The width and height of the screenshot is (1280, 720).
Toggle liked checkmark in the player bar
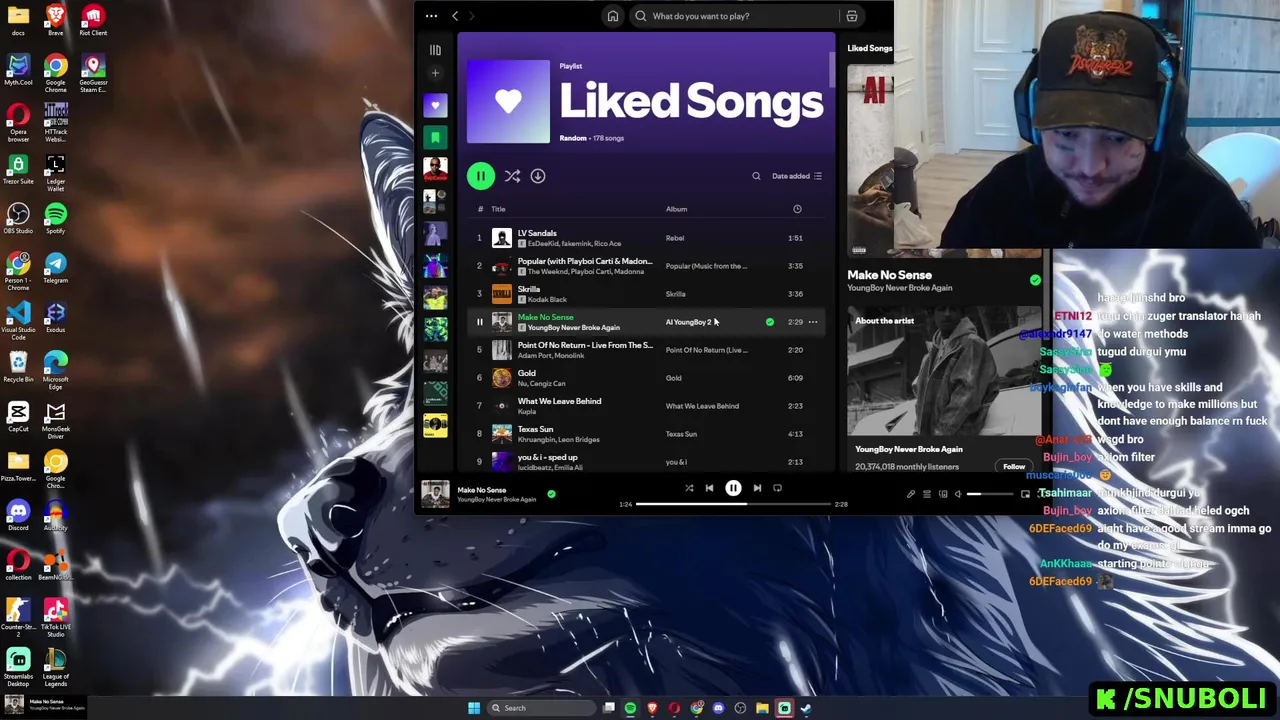pyautogui.click(x=551, y=494)
